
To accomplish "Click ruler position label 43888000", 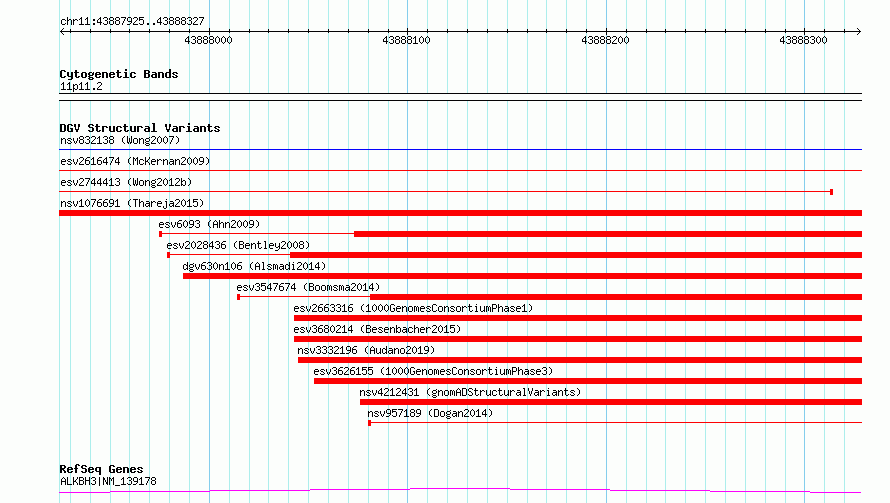I will click(x=208, y=40).
